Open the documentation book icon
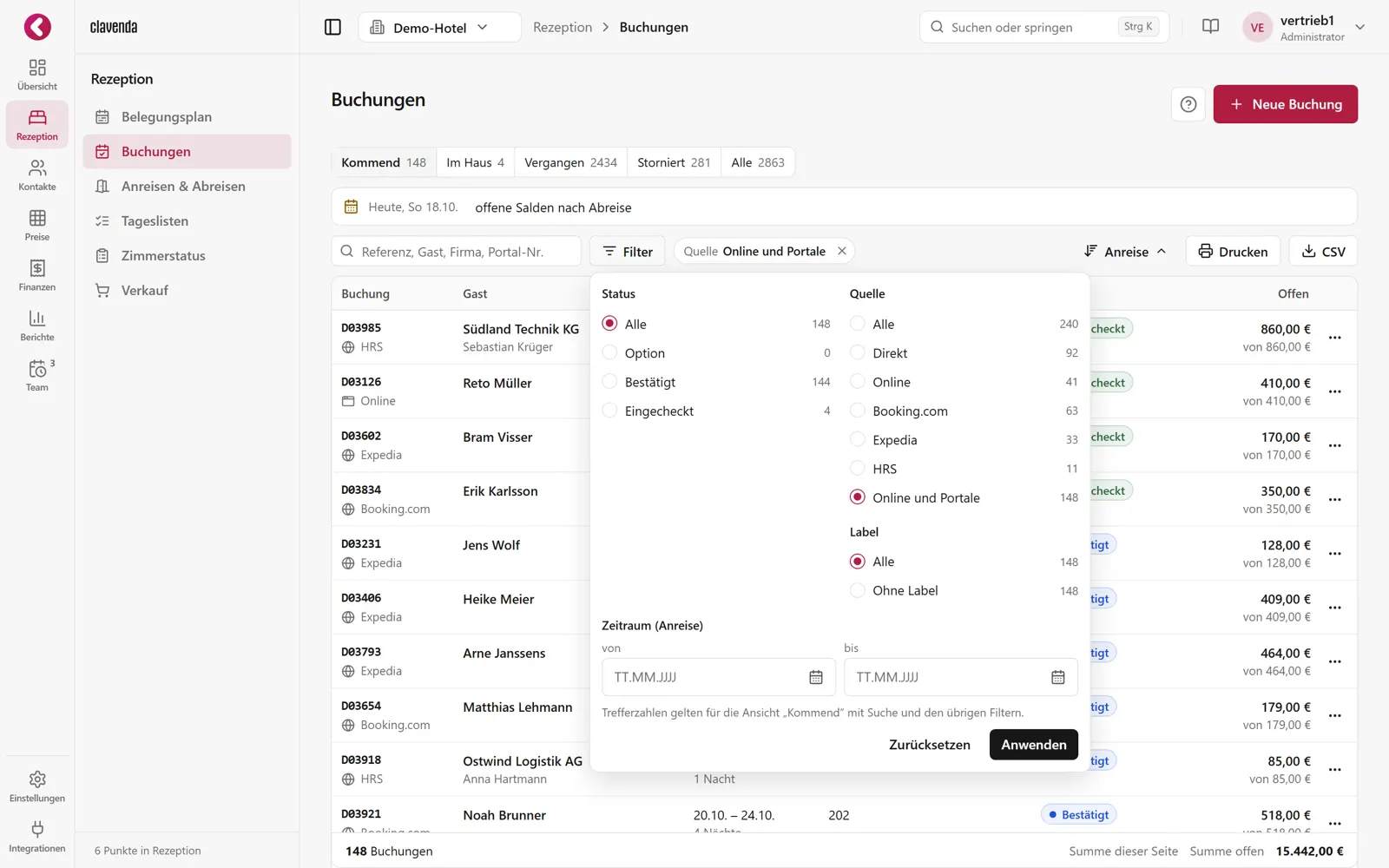Image resolution: width=1389 pixels, height=868 pixels. [x=1210, y=27]
